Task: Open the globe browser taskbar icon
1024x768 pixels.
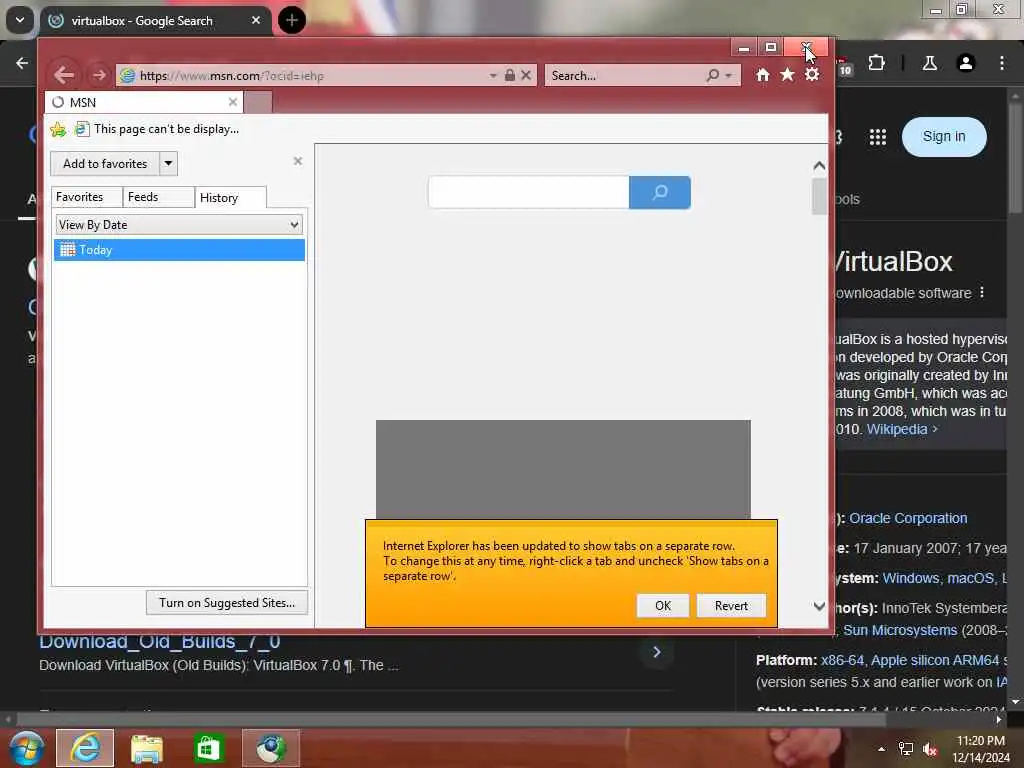Action: (270, 748)
